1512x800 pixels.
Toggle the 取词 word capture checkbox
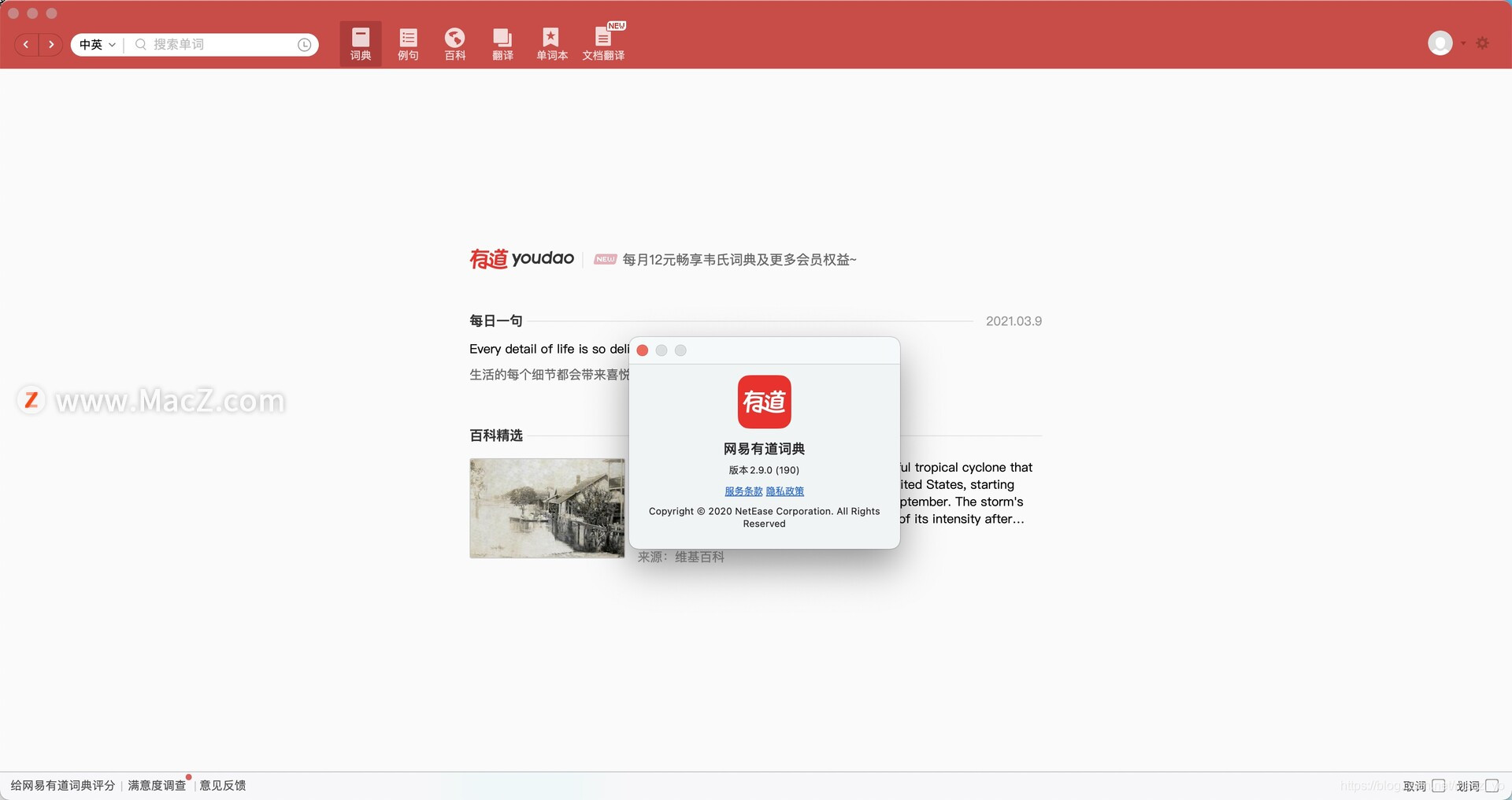[1439, 786]
